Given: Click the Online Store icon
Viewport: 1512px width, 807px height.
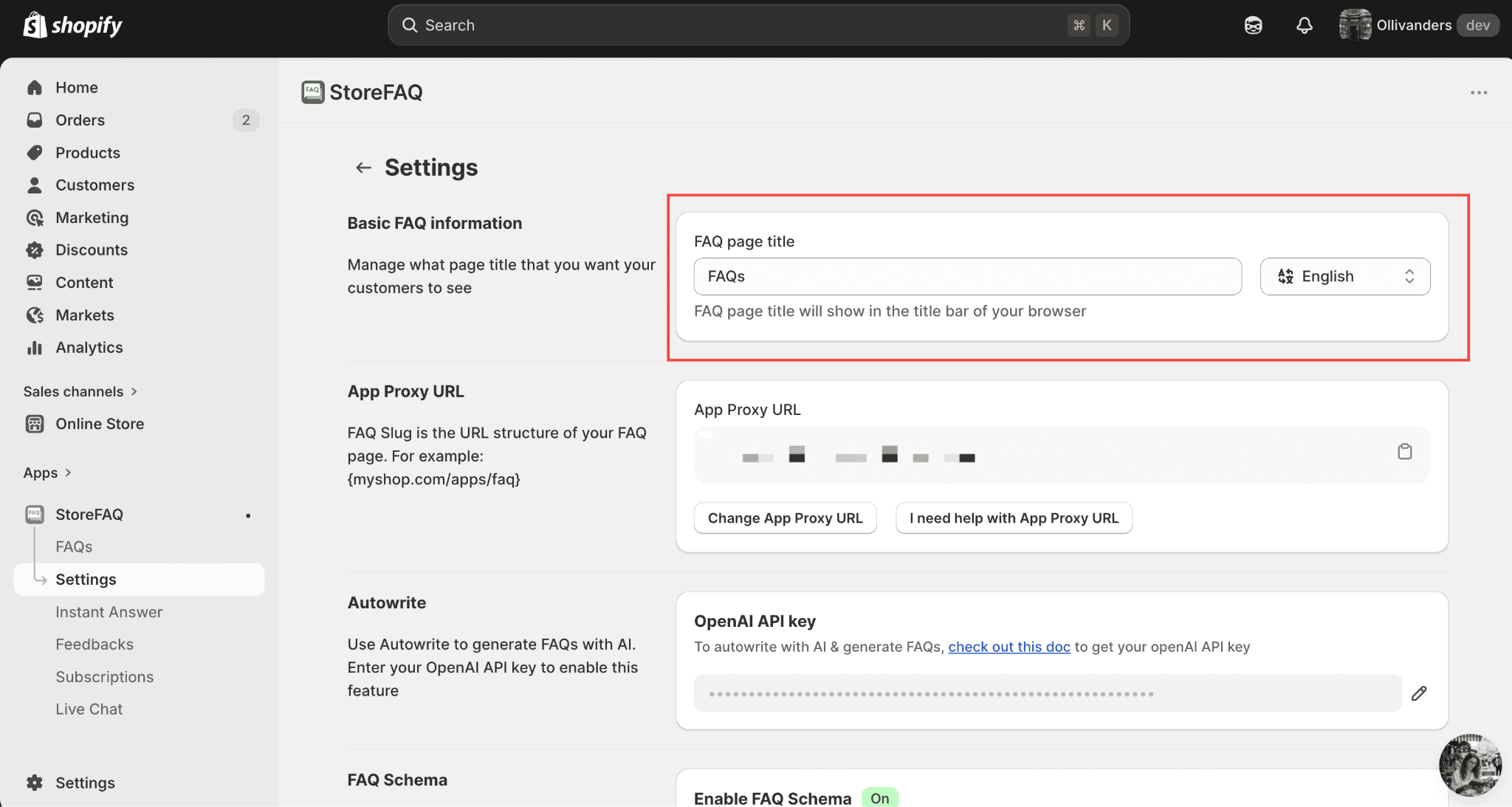Looking at the screenshot, I should click(x=35, y=424).
